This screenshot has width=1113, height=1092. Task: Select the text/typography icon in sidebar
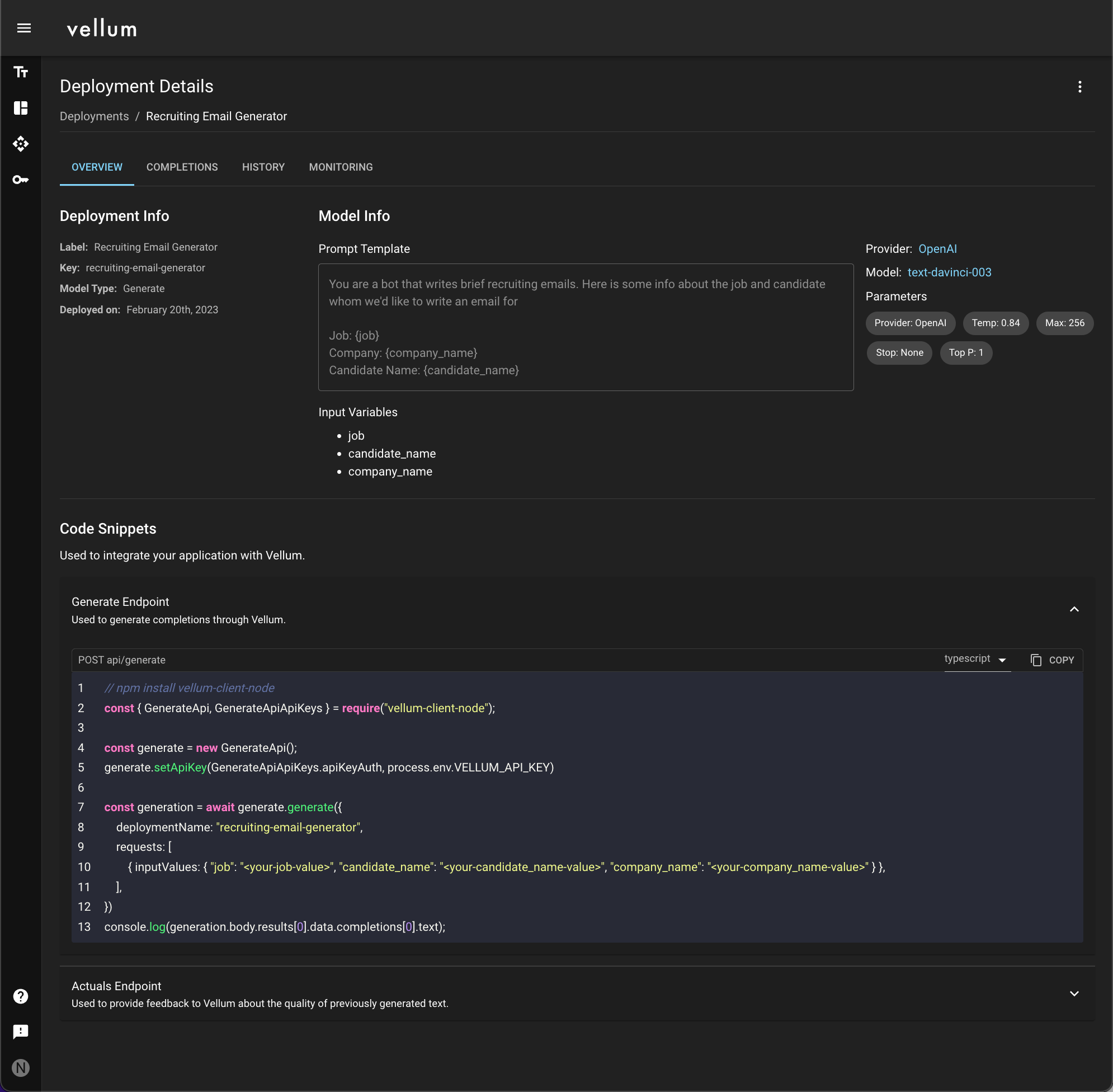pyautogui.click(x=21, y=72)
